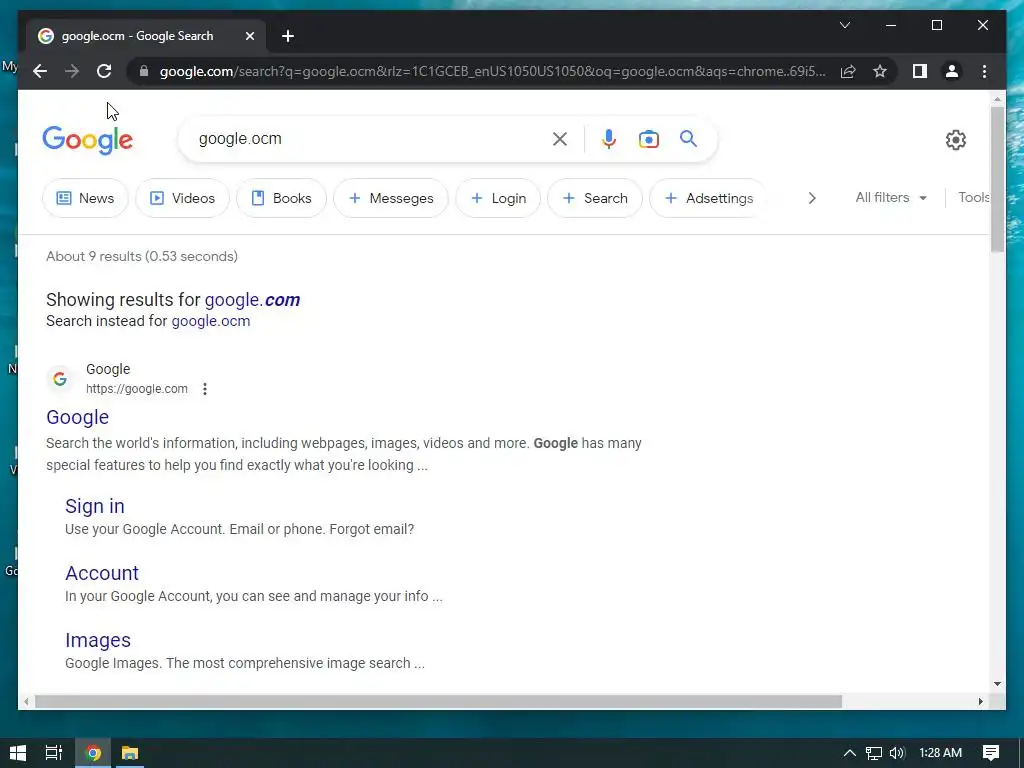Click the address bar URL
The width and height of the screenshot is (1024, 768).
pyautogui.click(x=492, y=71)
